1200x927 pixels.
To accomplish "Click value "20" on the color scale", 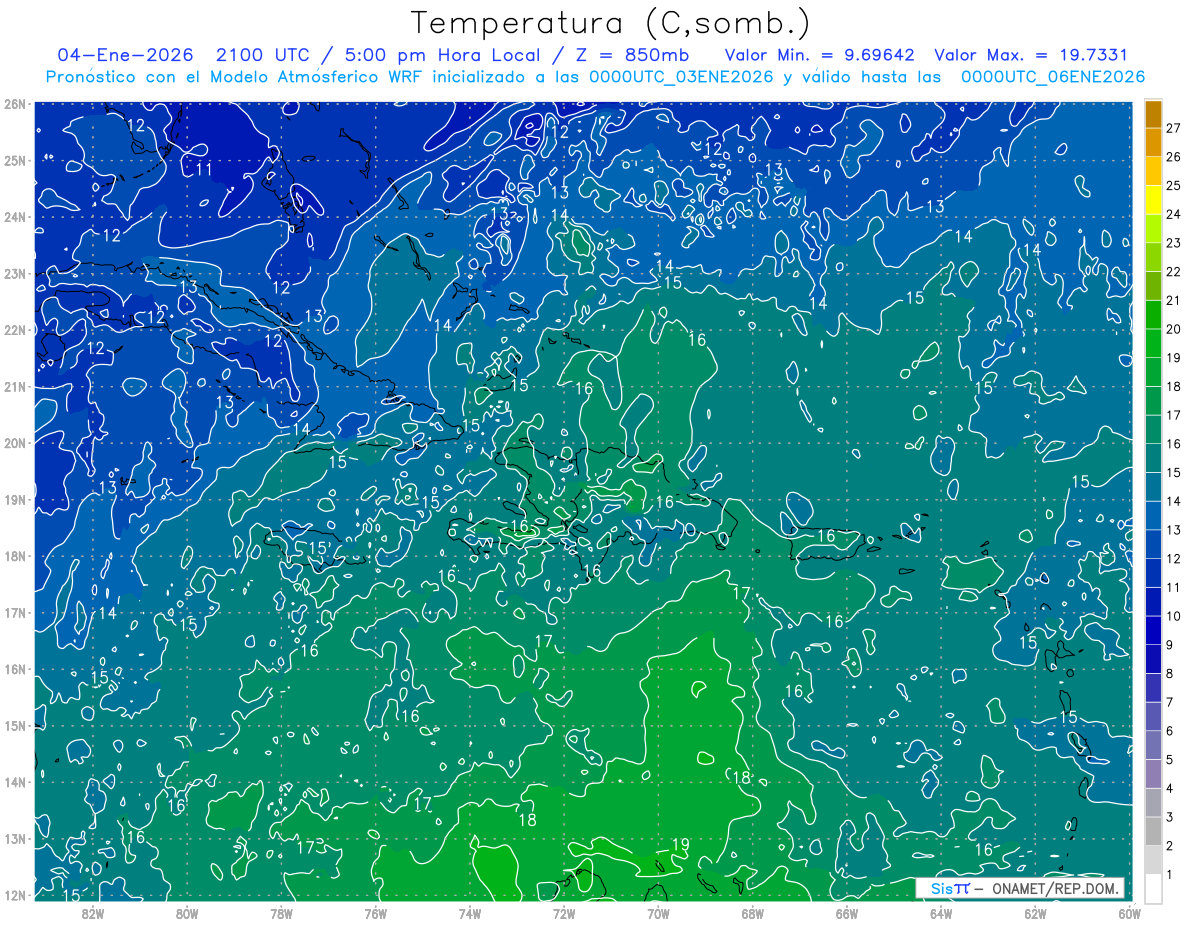I will pyautogui.click(x=1173, y=329).
